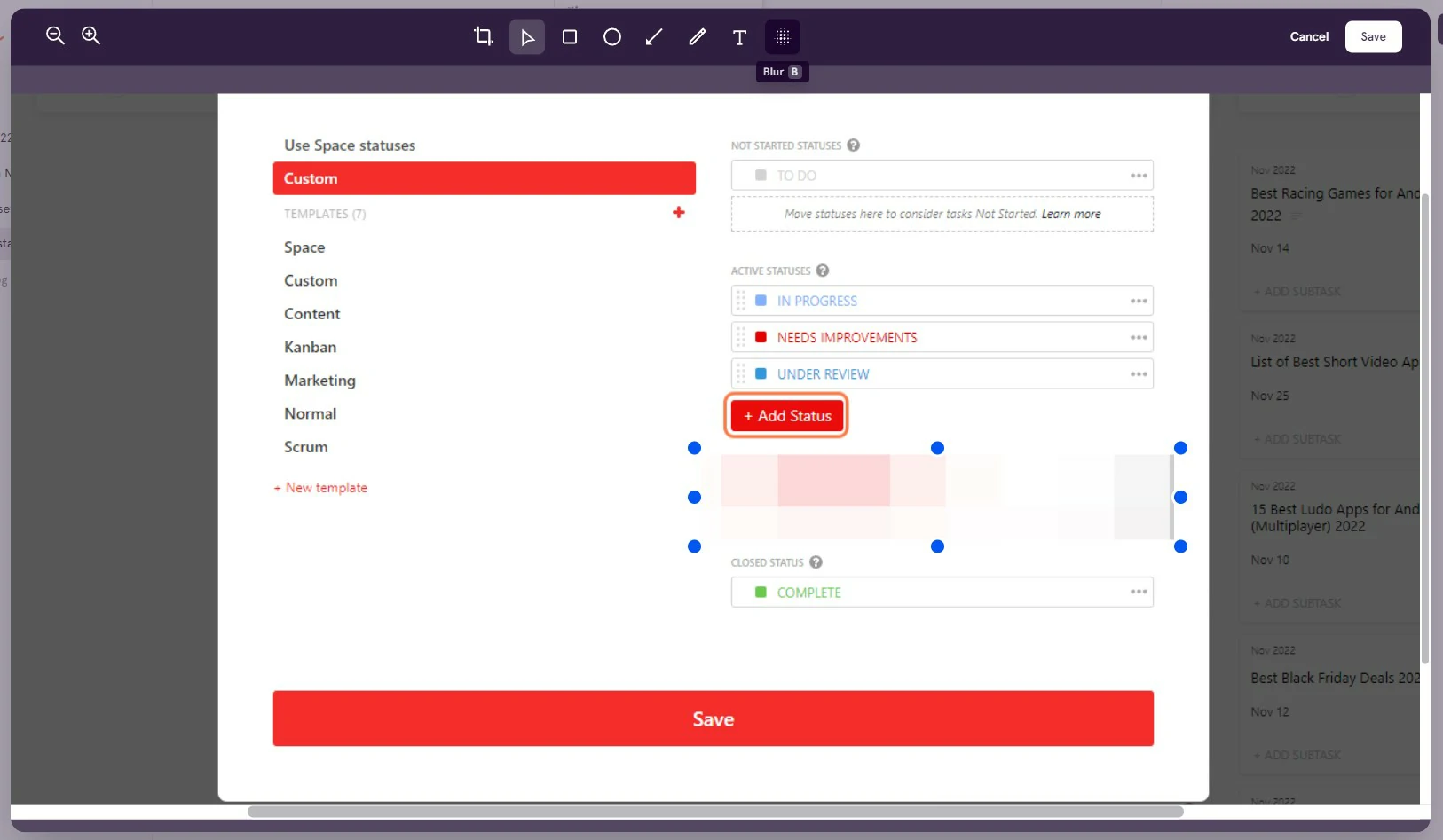
Task: Select the Scrum template
Action: 305,447
